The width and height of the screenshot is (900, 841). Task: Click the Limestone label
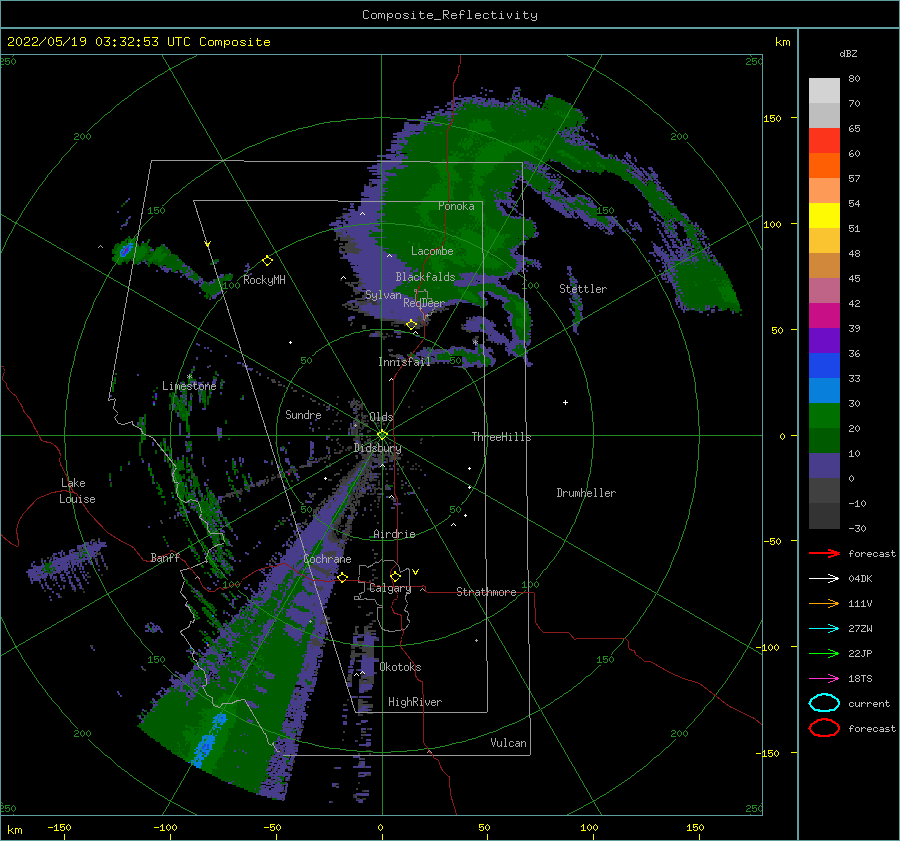point(189,386)
